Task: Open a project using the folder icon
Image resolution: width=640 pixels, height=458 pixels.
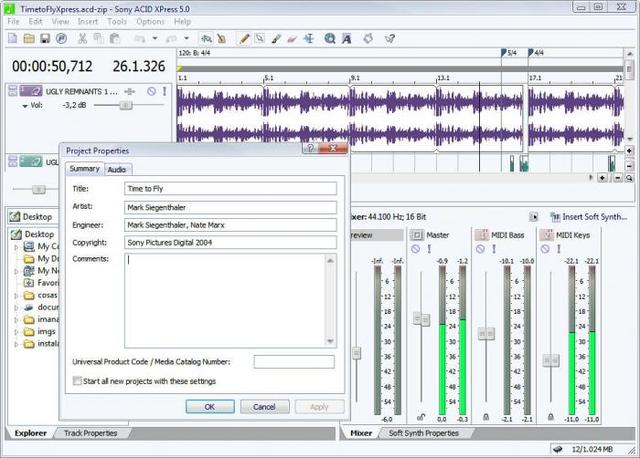Action: pyautogui.click(x=29, y=39)
